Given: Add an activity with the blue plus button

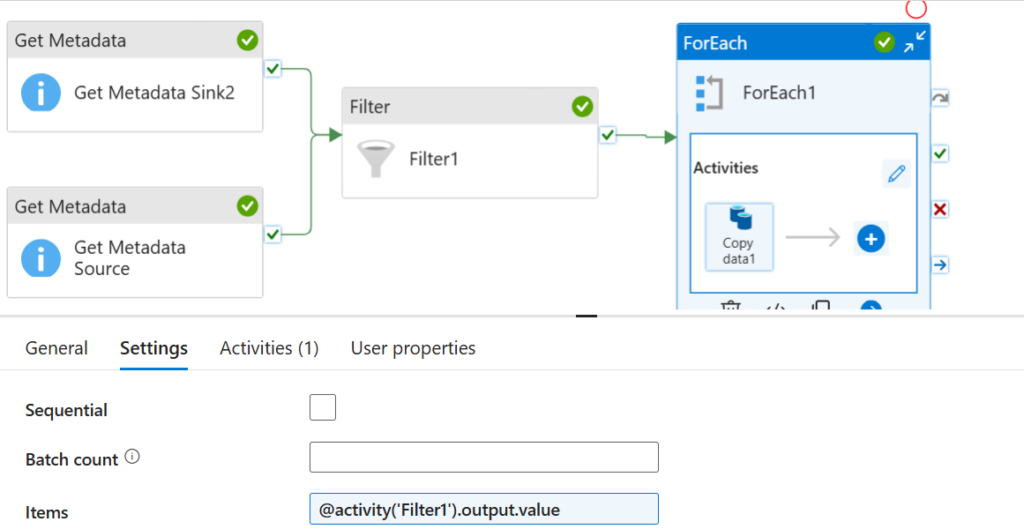Looking at the screenshot, I should [871, 239].
